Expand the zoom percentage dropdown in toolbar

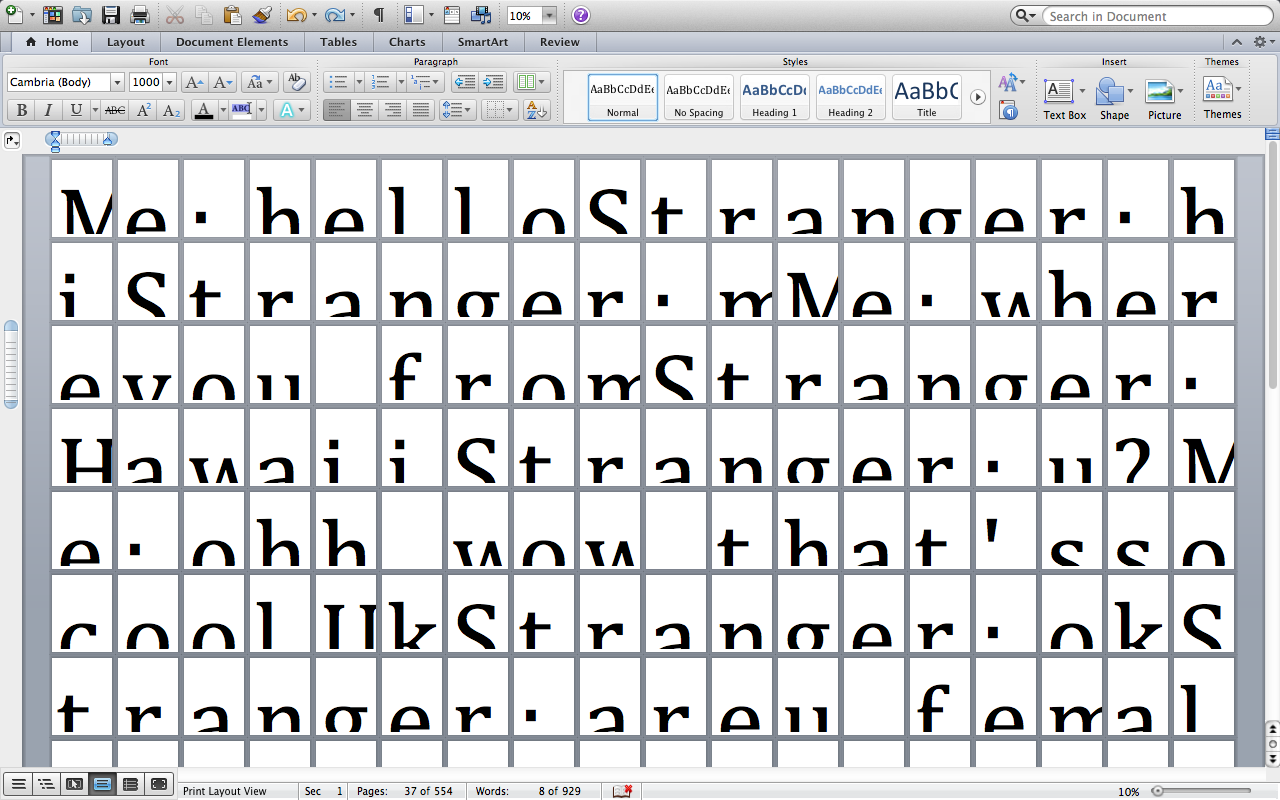[549, 16]
